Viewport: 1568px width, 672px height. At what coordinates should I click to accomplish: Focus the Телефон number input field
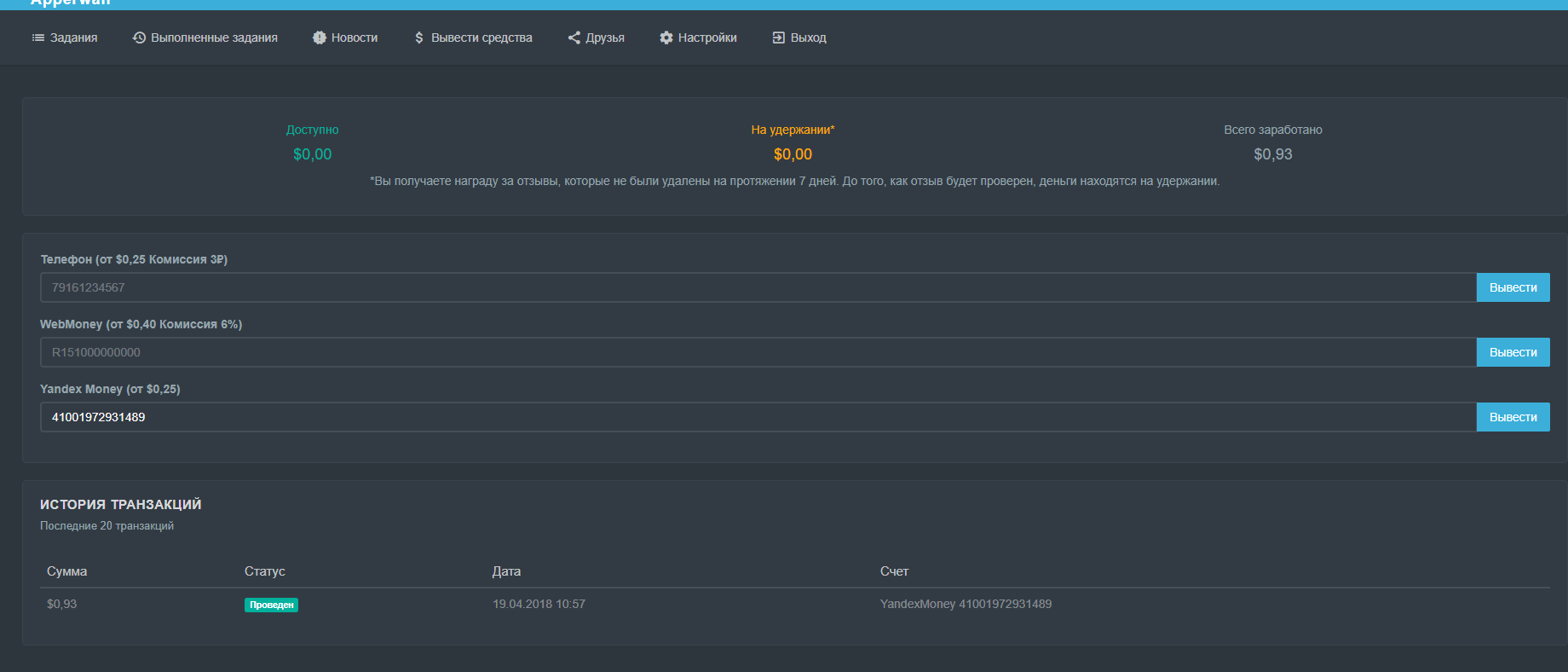coord(758,287)
